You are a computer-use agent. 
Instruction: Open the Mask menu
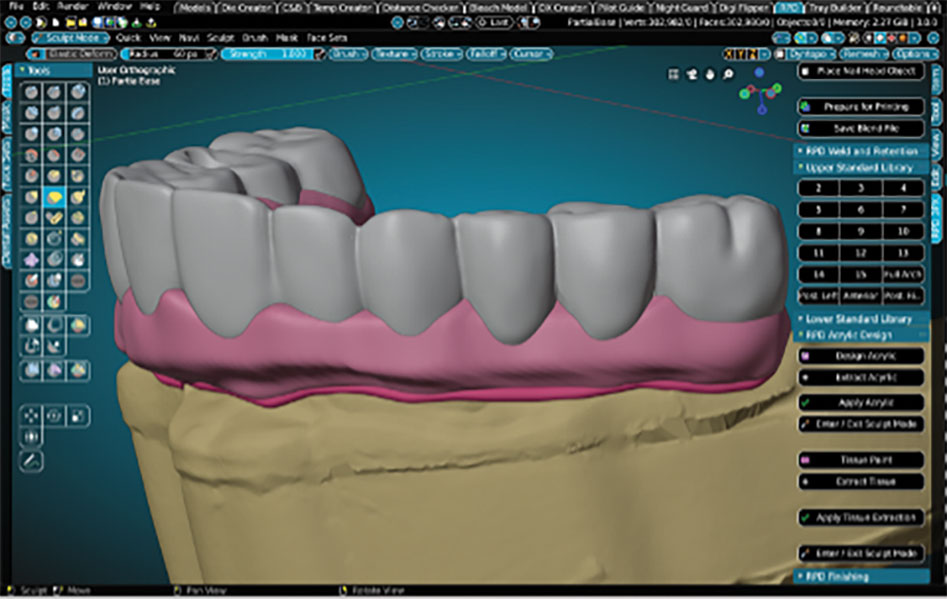pyautogui.click(x=286, y=37)
